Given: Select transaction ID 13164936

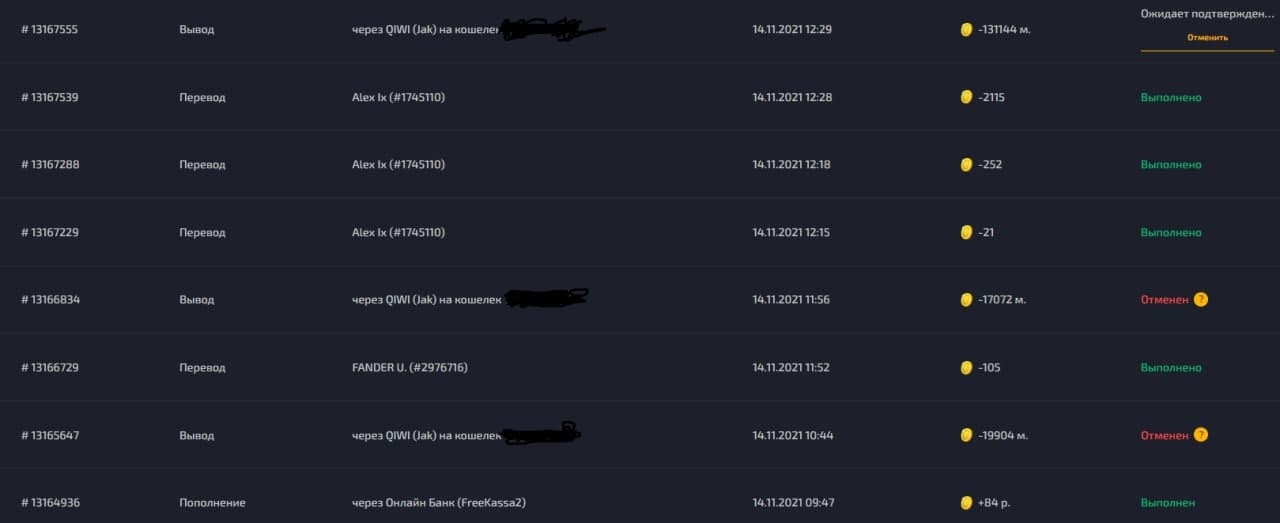Looking at the screenshot, I should (50, 503).
